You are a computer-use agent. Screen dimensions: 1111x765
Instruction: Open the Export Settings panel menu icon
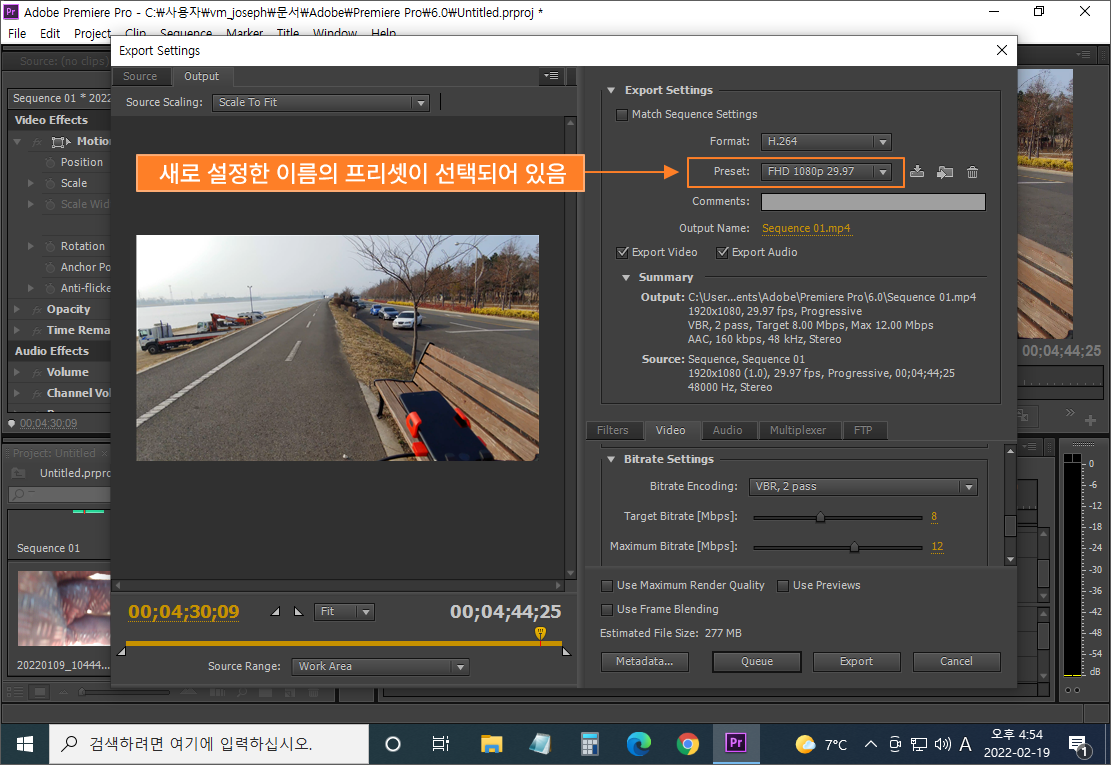(550, 75)
